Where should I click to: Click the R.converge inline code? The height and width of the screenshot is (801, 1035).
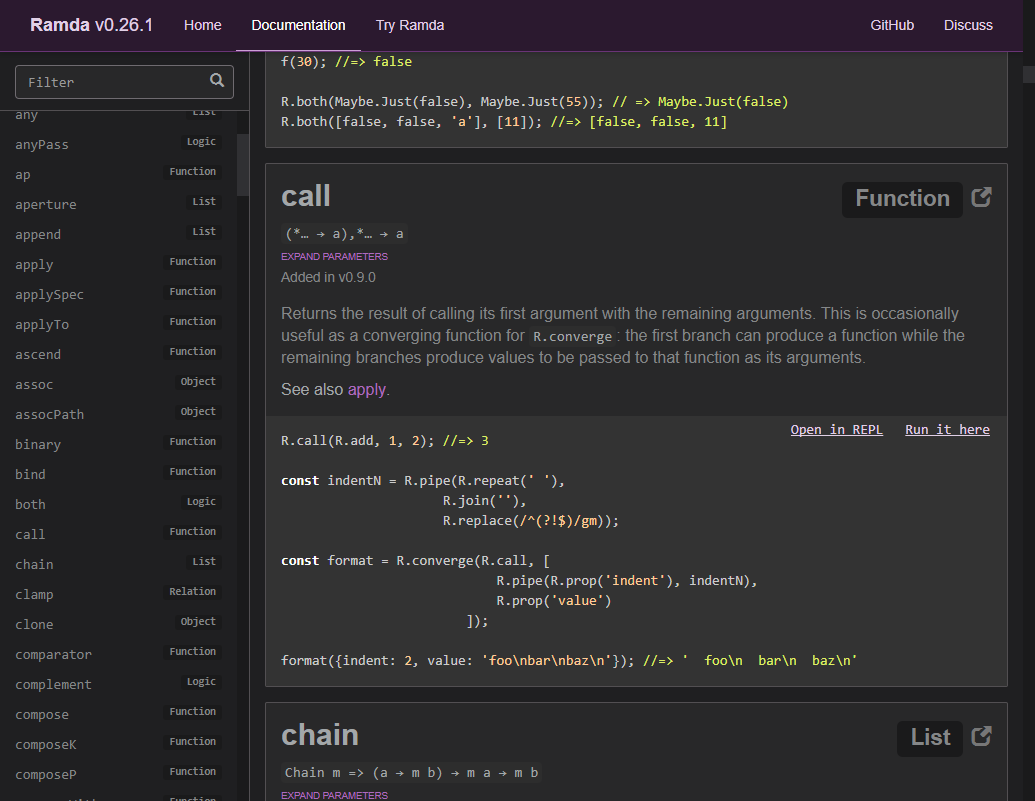click(572, 336)
